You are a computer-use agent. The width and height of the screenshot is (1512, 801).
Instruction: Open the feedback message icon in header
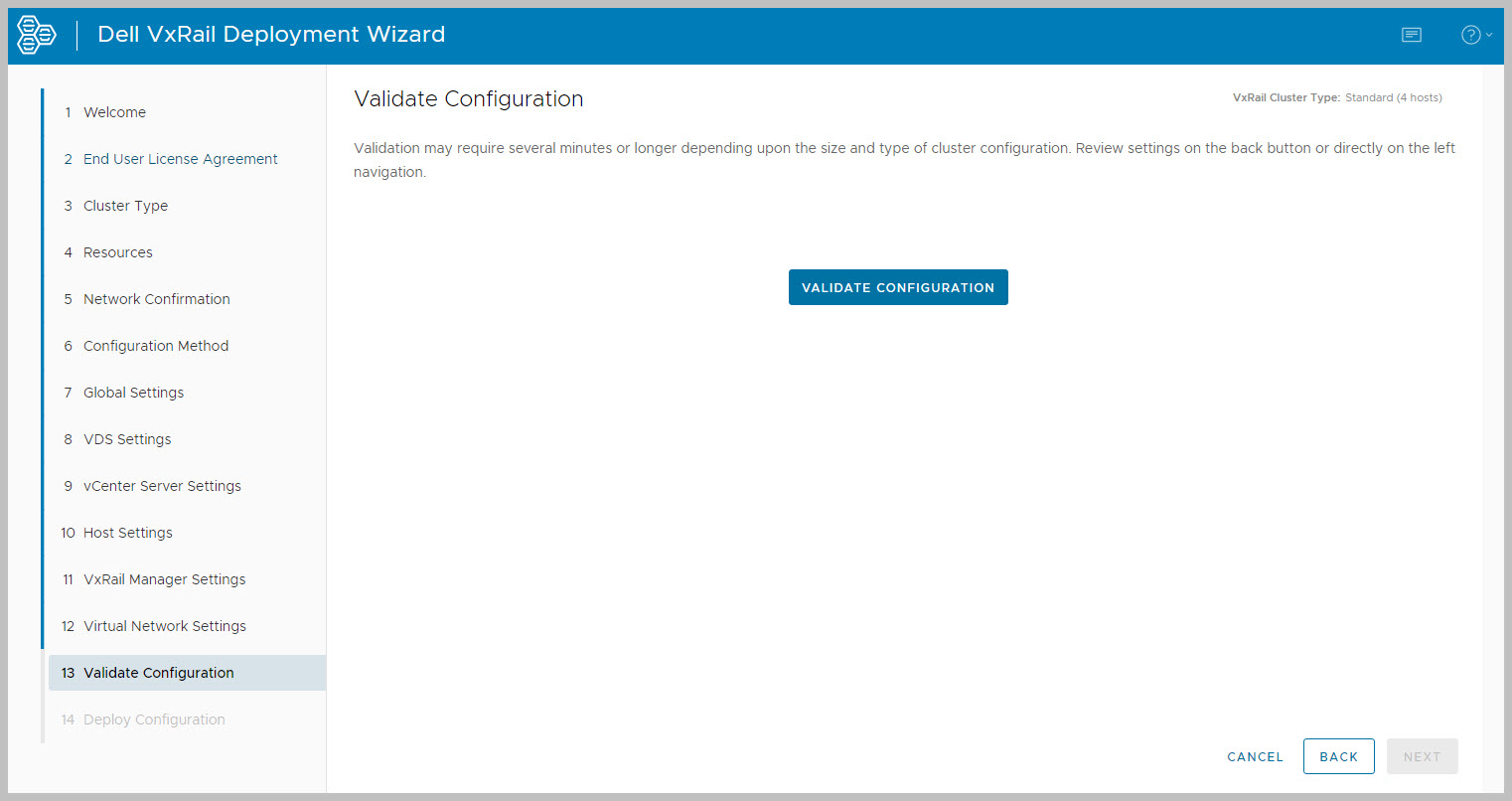tap(1411, 35)
